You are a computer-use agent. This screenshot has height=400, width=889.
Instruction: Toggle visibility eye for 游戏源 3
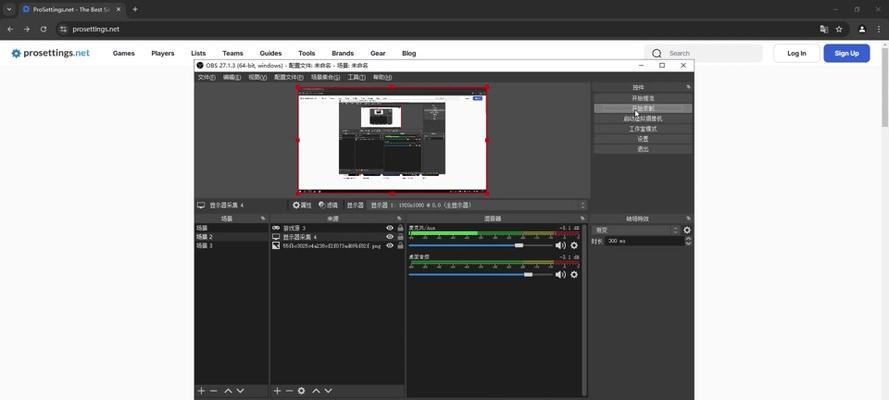coord(390,228)
